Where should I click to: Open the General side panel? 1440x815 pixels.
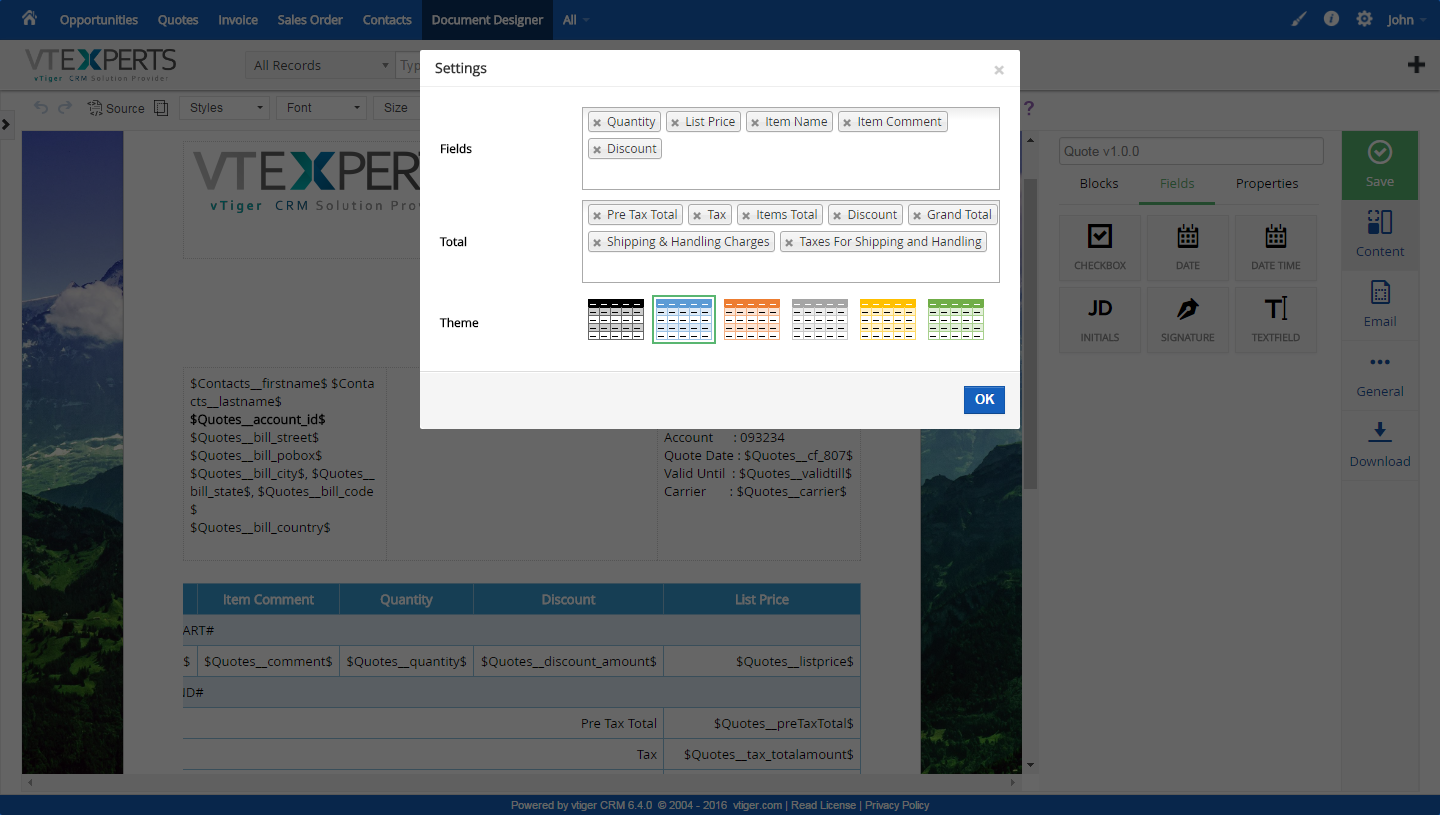(1380, 375)
